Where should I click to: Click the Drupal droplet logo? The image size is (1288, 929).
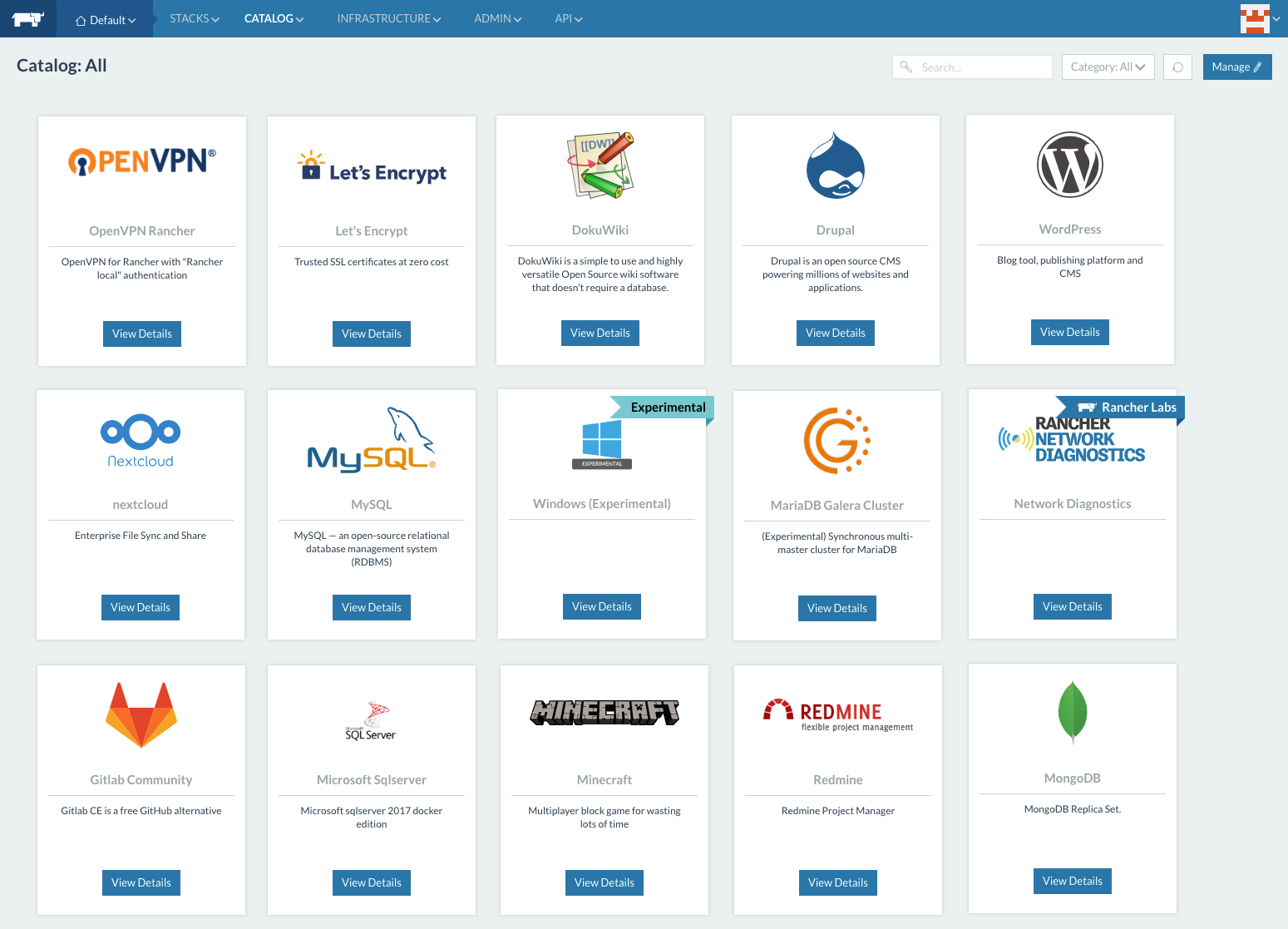click(x=836, y=165)
